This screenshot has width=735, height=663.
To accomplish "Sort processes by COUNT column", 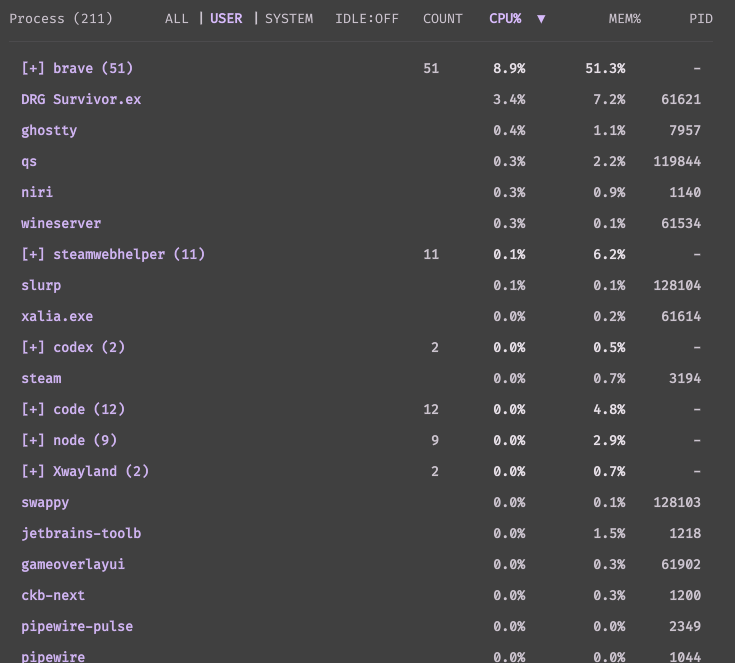I will [x=442, y=19].
